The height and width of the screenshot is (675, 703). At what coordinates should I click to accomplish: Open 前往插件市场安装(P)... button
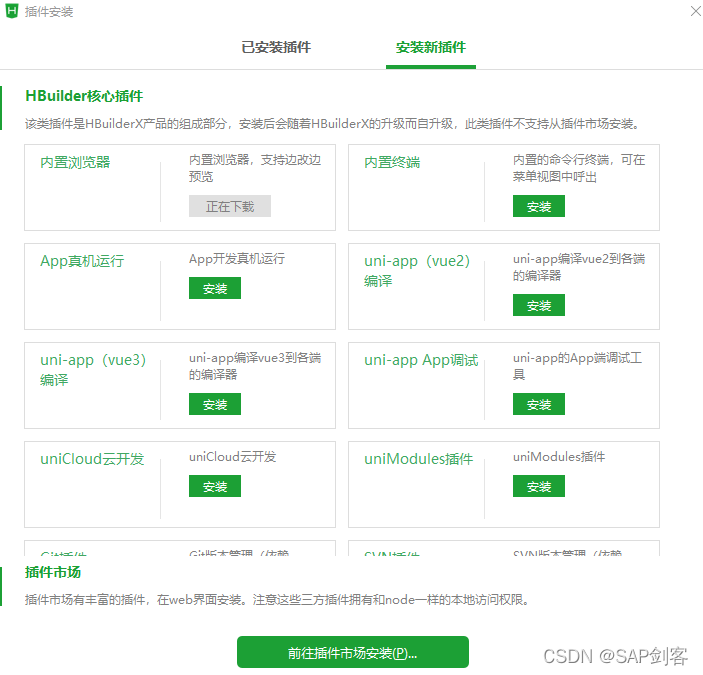click(x=353, y=652)
